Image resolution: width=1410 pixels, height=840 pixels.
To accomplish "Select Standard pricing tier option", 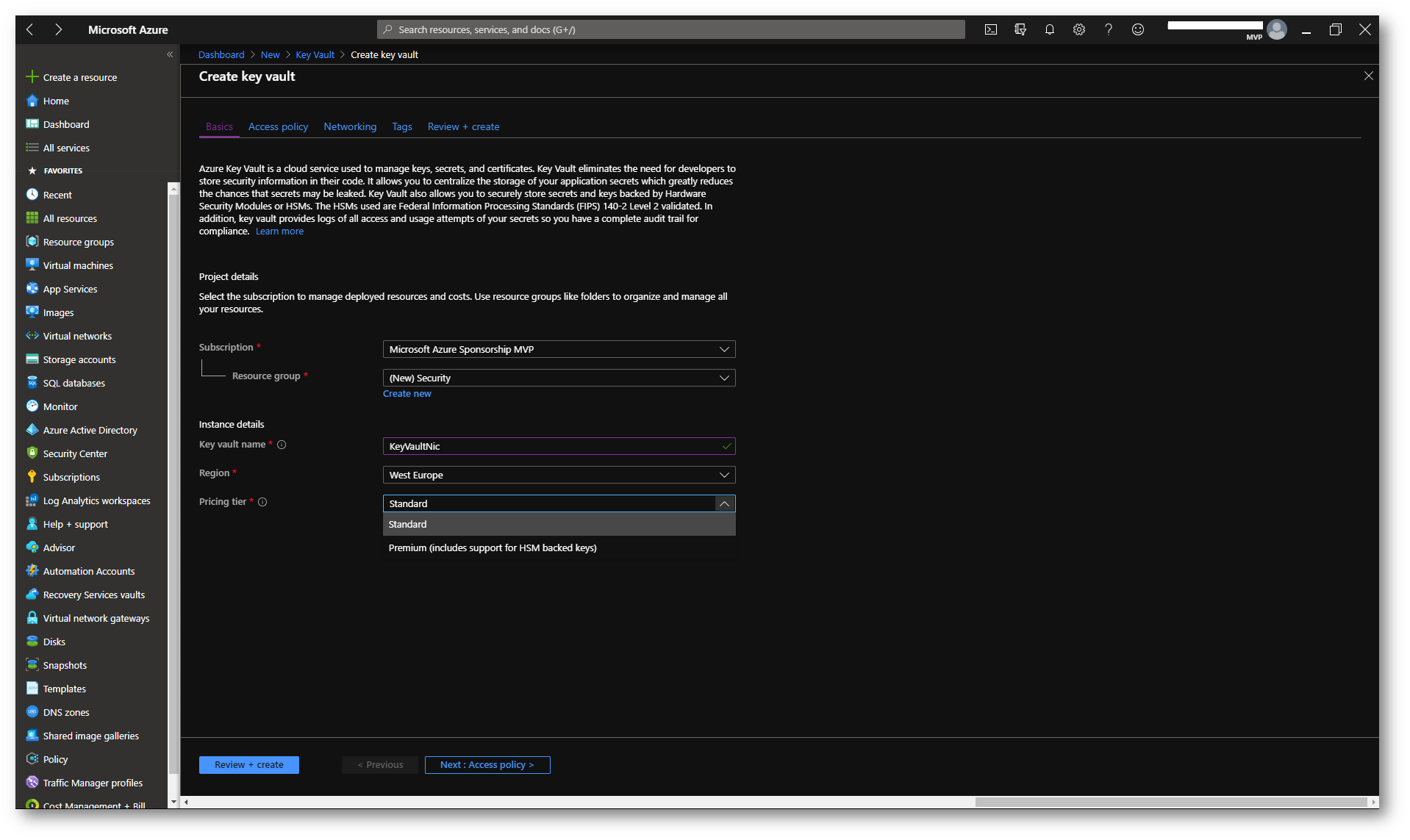I will pyautogui.click(x=559, y=524).
